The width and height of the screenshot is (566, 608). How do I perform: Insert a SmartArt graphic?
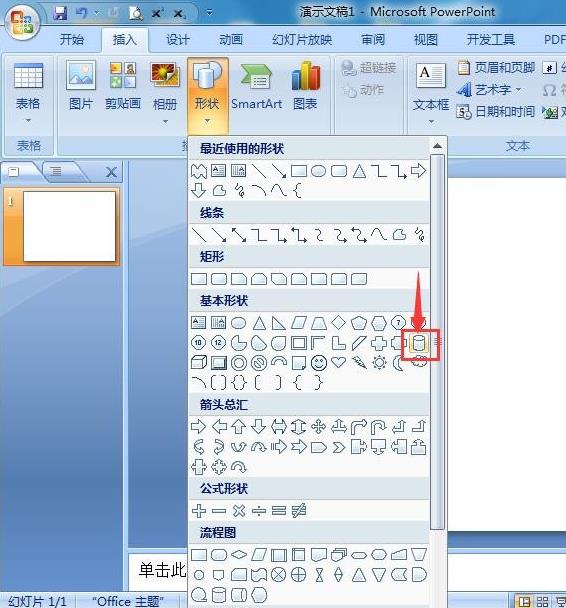coord(257,86)
